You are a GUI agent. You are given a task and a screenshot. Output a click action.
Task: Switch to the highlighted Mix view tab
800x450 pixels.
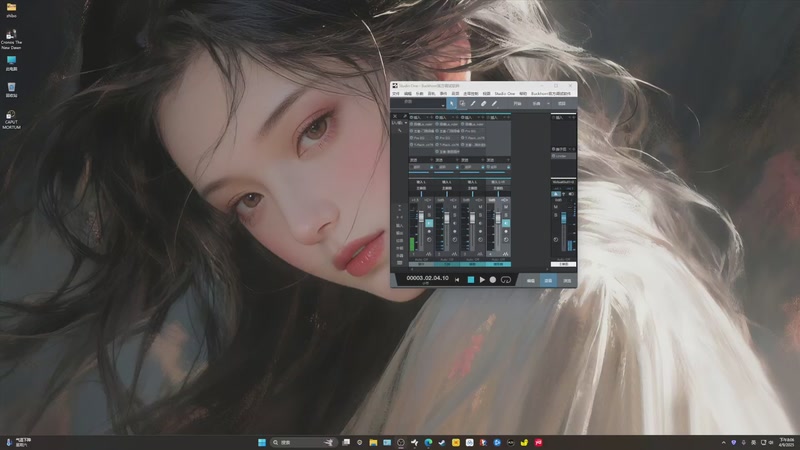point(548,281)
